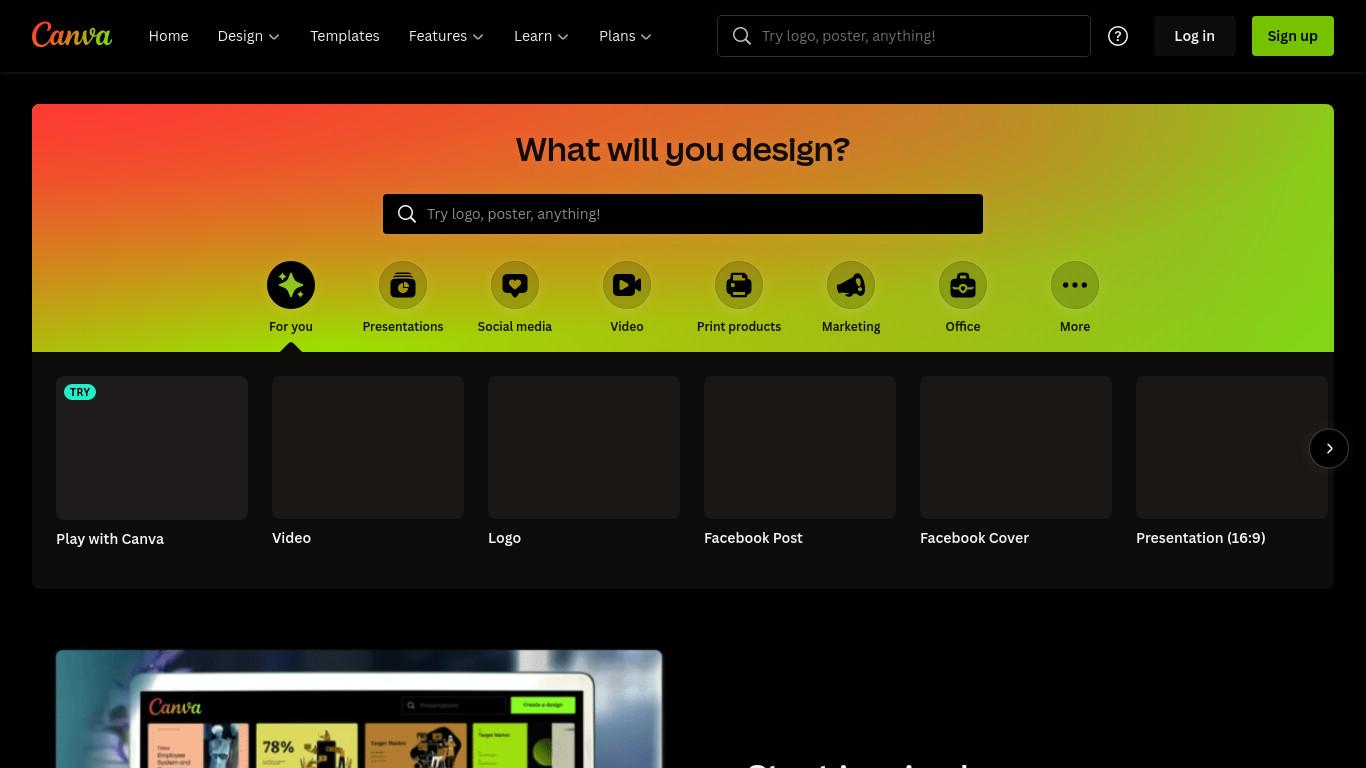
Task: Click the 'Play with Canva' label
Action: (110, 539)
